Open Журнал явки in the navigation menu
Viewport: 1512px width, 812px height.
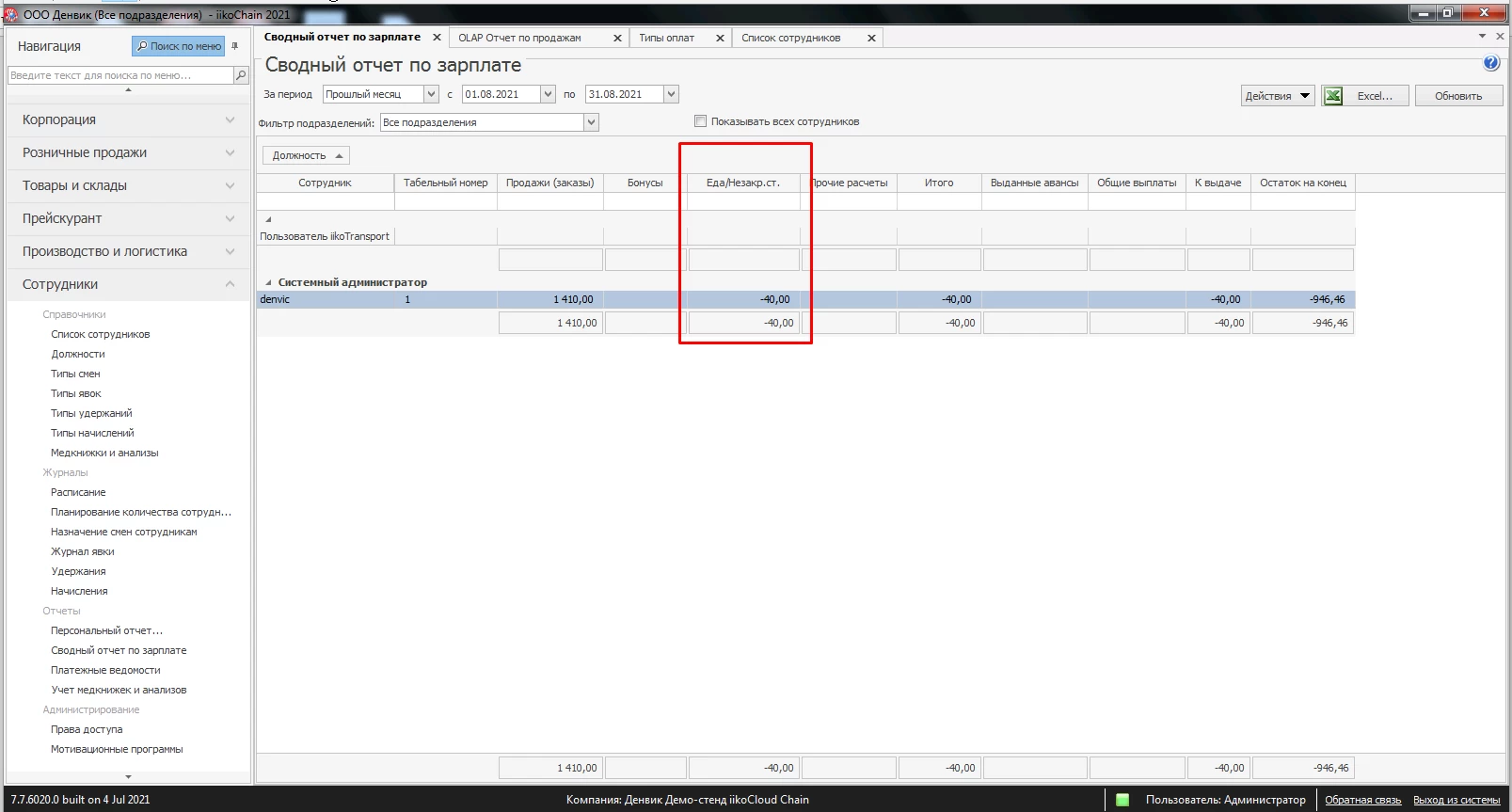83,551
